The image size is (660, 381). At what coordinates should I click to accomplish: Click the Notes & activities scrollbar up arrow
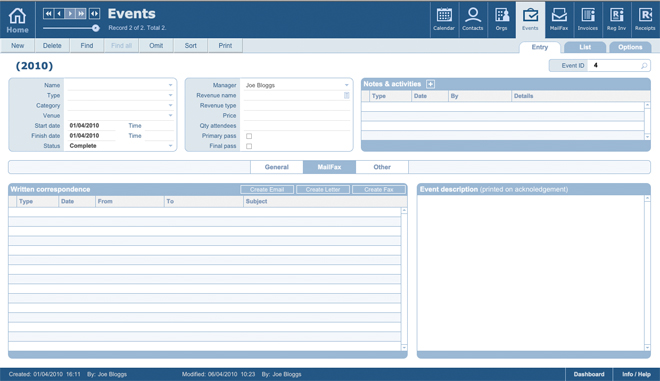pos(647,105)
